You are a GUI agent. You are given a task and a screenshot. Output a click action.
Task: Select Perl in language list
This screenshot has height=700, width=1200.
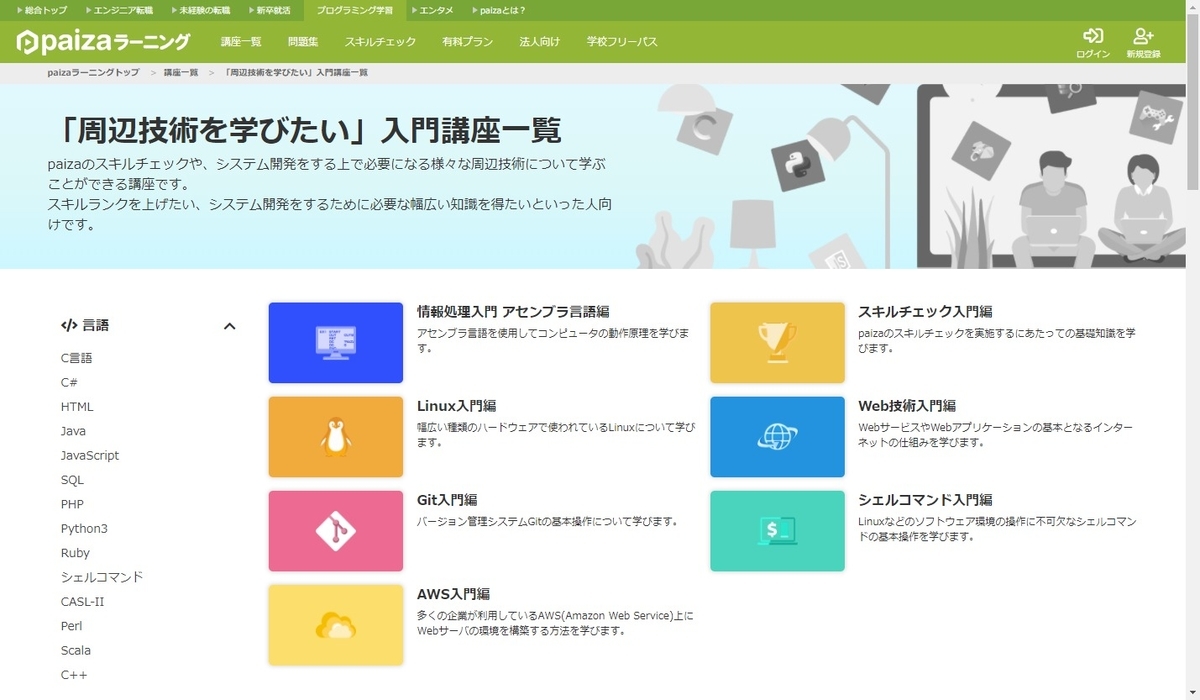tap(71, 626)
